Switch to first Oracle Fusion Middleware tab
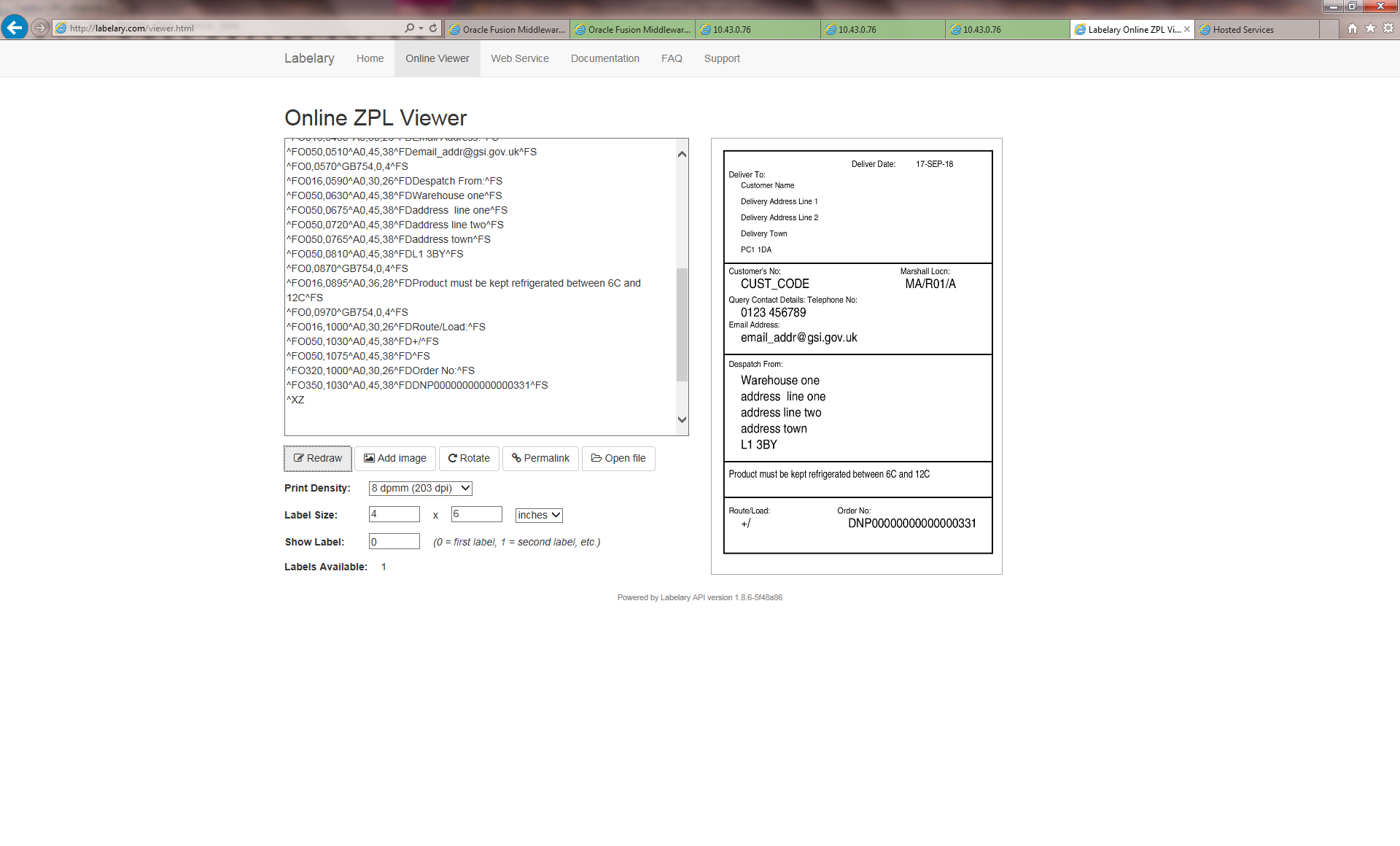 click(507, 29)
